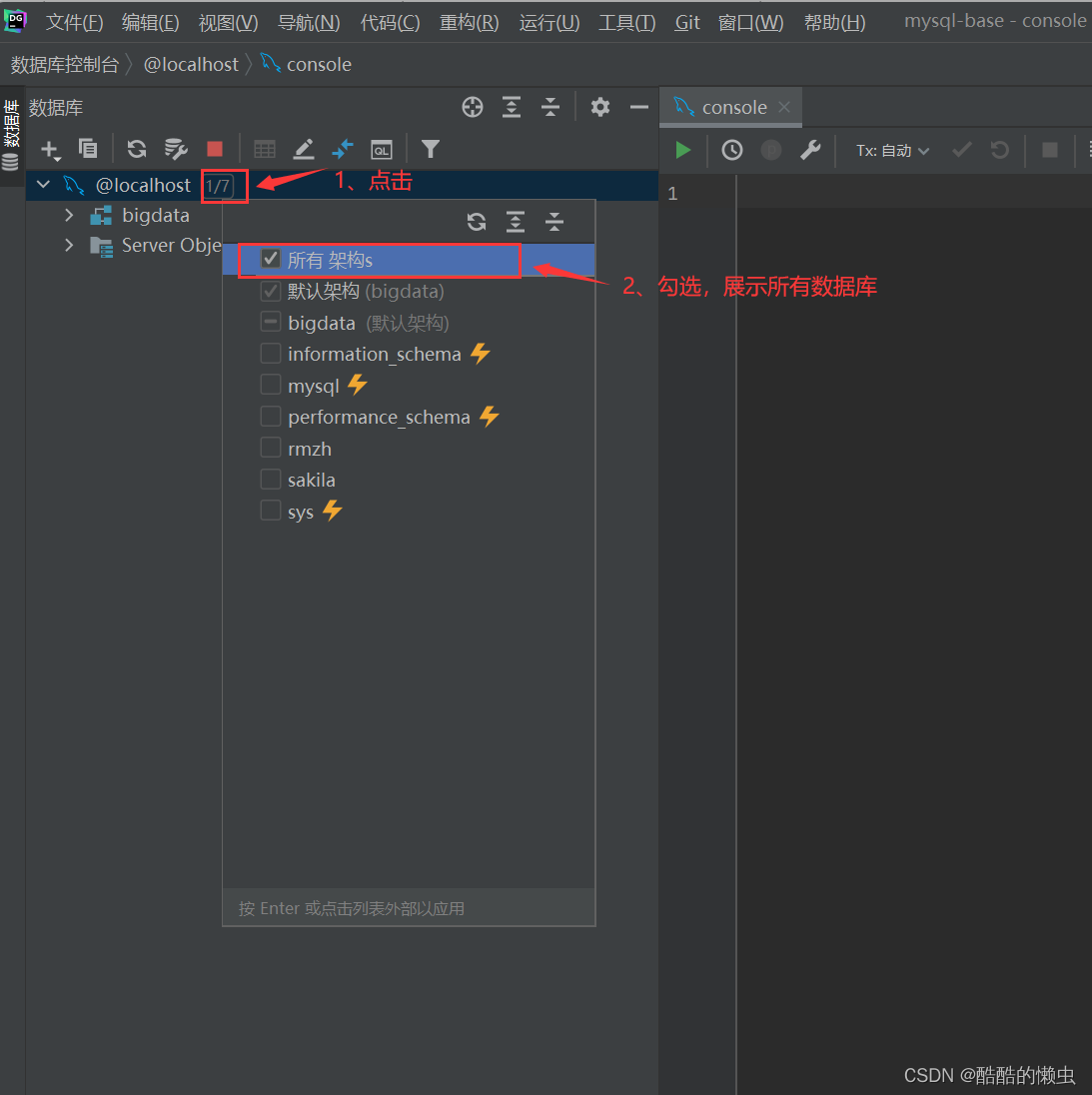Viewport: 1092px width, 1095px height.
Task: Open the Git menu
Action: 687,23
